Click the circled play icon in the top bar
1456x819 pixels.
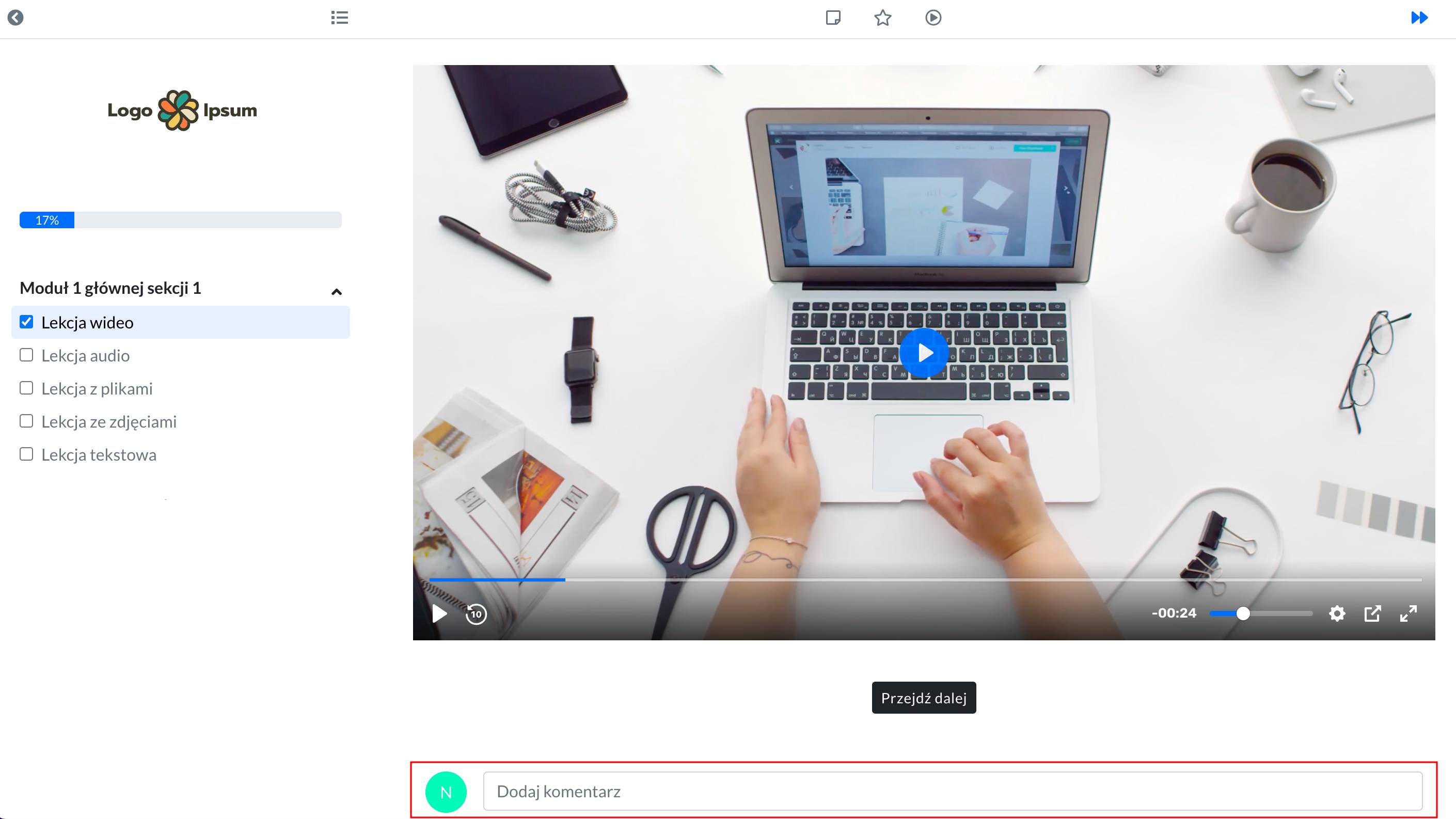click(933, 18)
